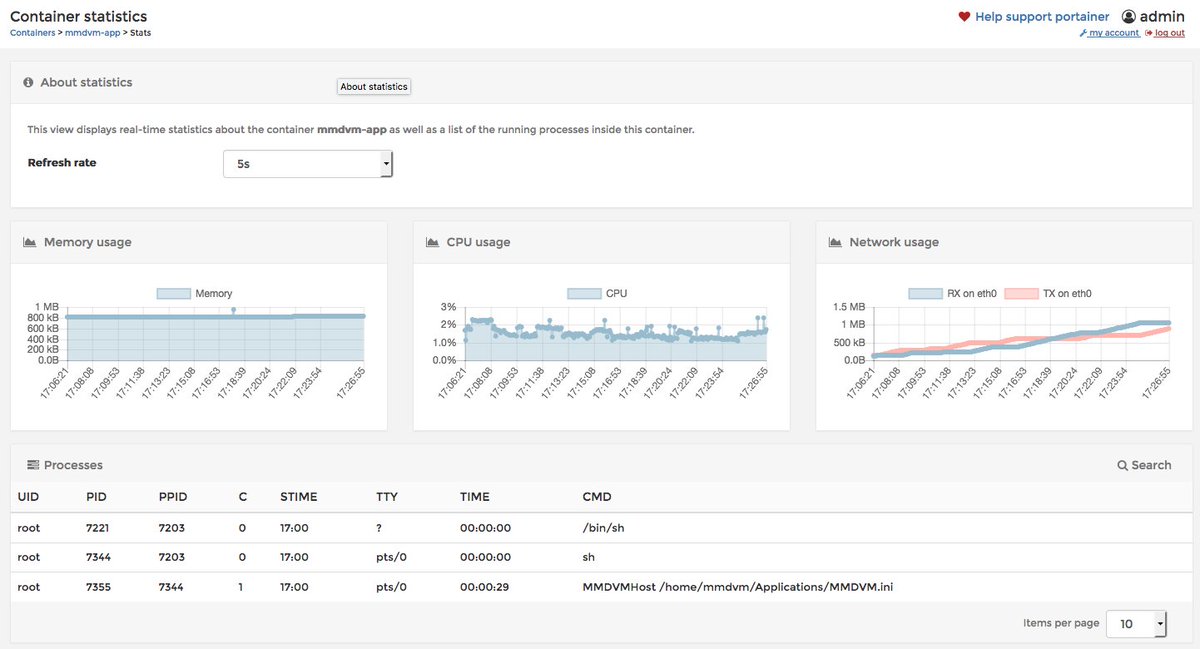
Task: Click the About statistics tooltip
Action: [374, 87]
